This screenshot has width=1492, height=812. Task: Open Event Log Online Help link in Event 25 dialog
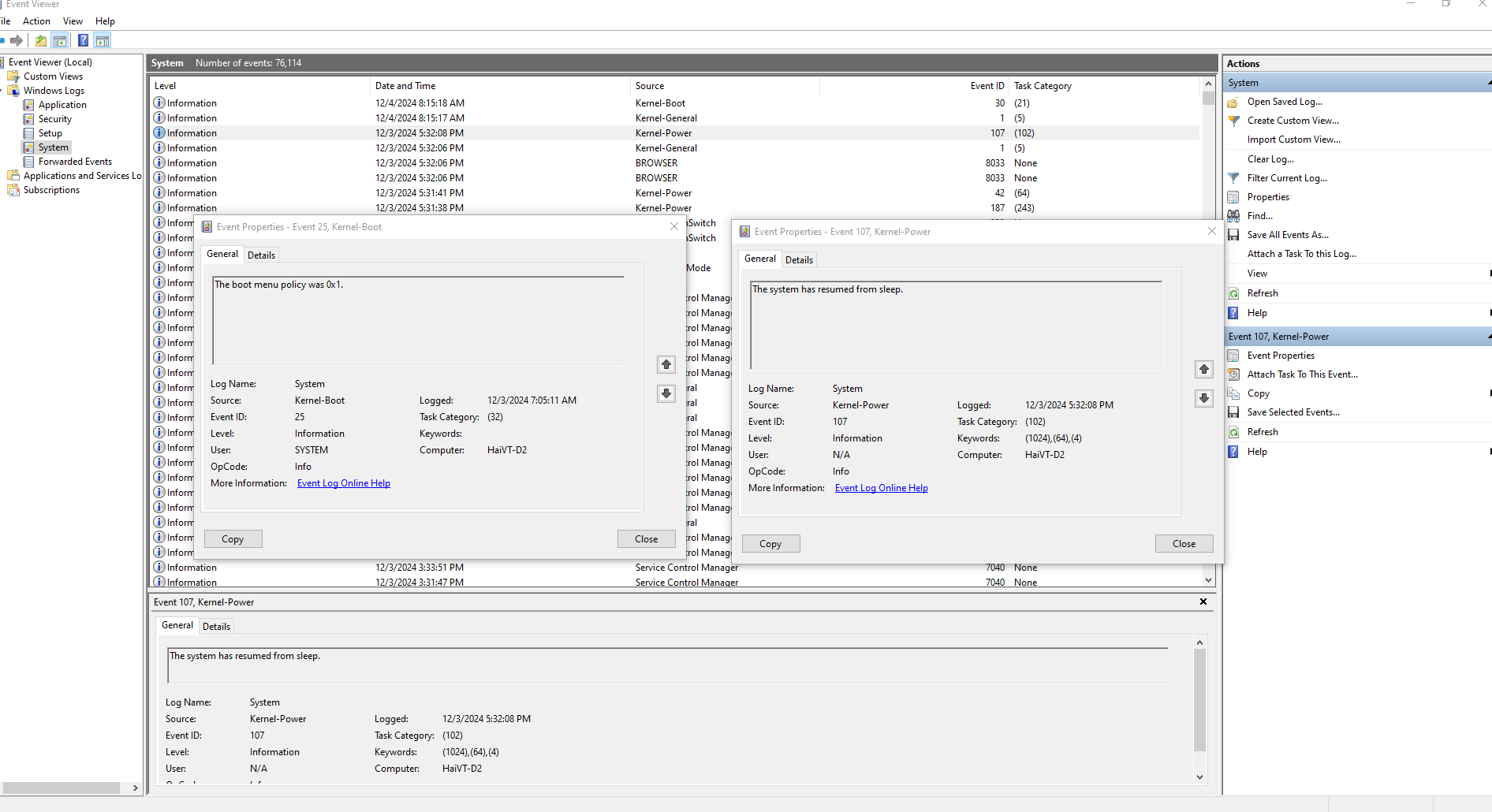coord(343,483)
